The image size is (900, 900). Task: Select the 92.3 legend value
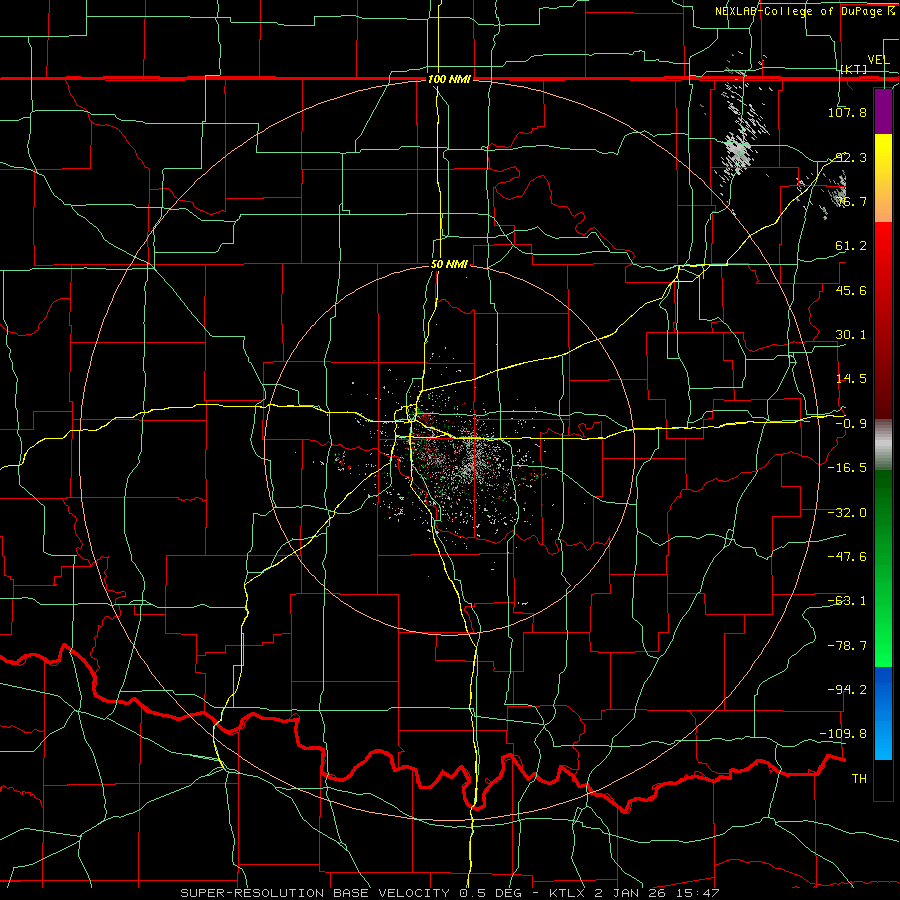[x=851, y=157]
